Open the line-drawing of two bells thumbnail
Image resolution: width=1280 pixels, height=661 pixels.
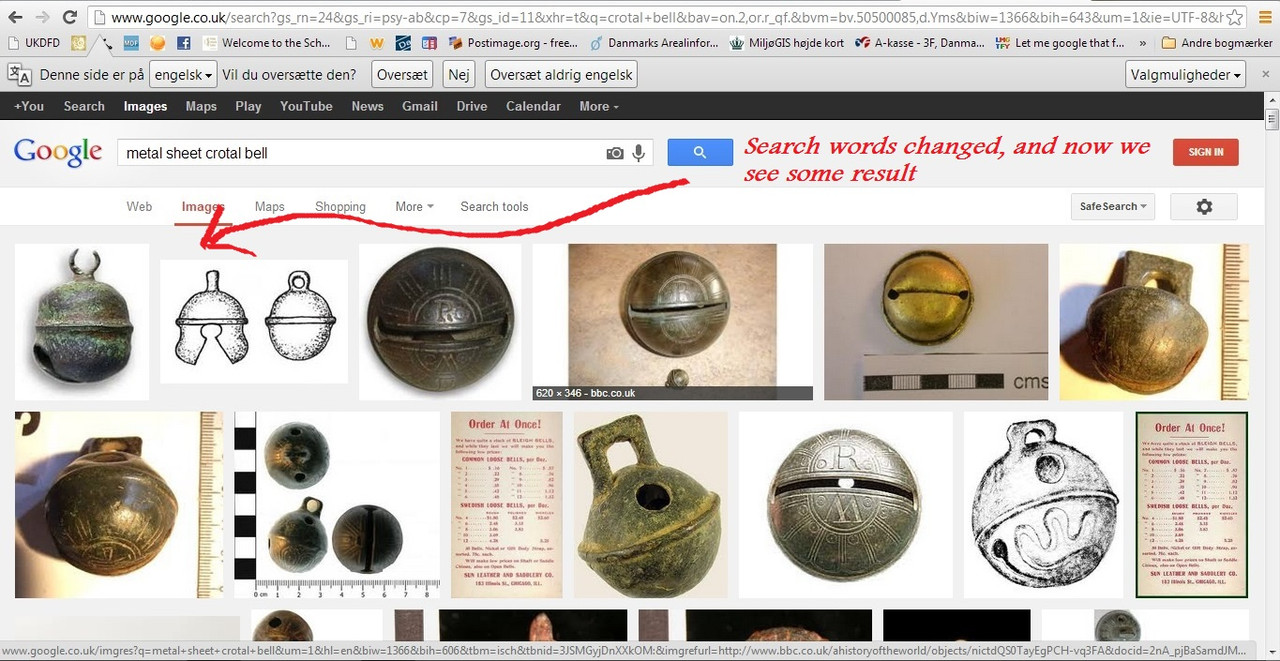(x=254, y=321)
